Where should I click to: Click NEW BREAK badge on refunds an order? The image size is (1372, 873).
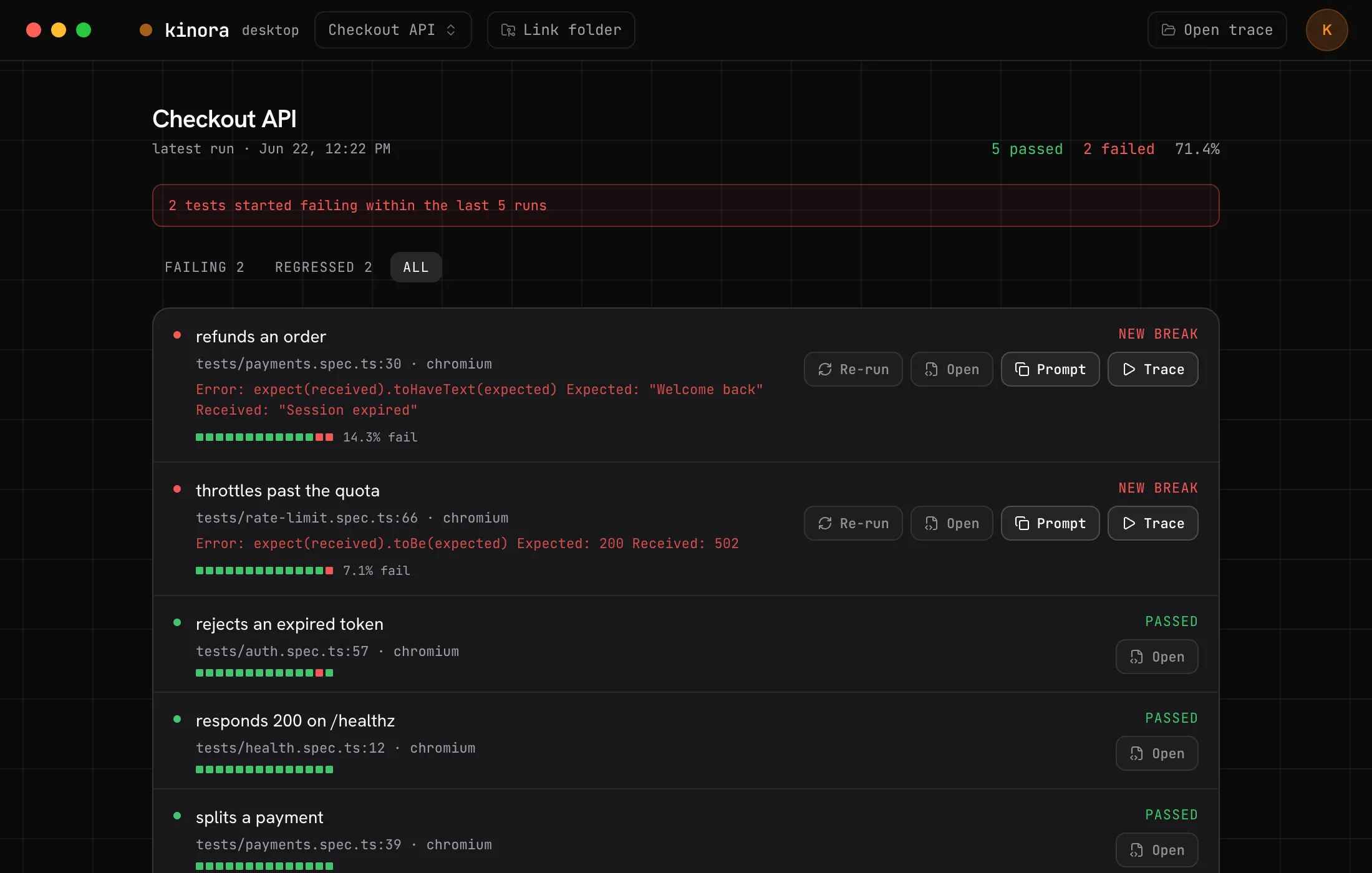coord(1158,334)
